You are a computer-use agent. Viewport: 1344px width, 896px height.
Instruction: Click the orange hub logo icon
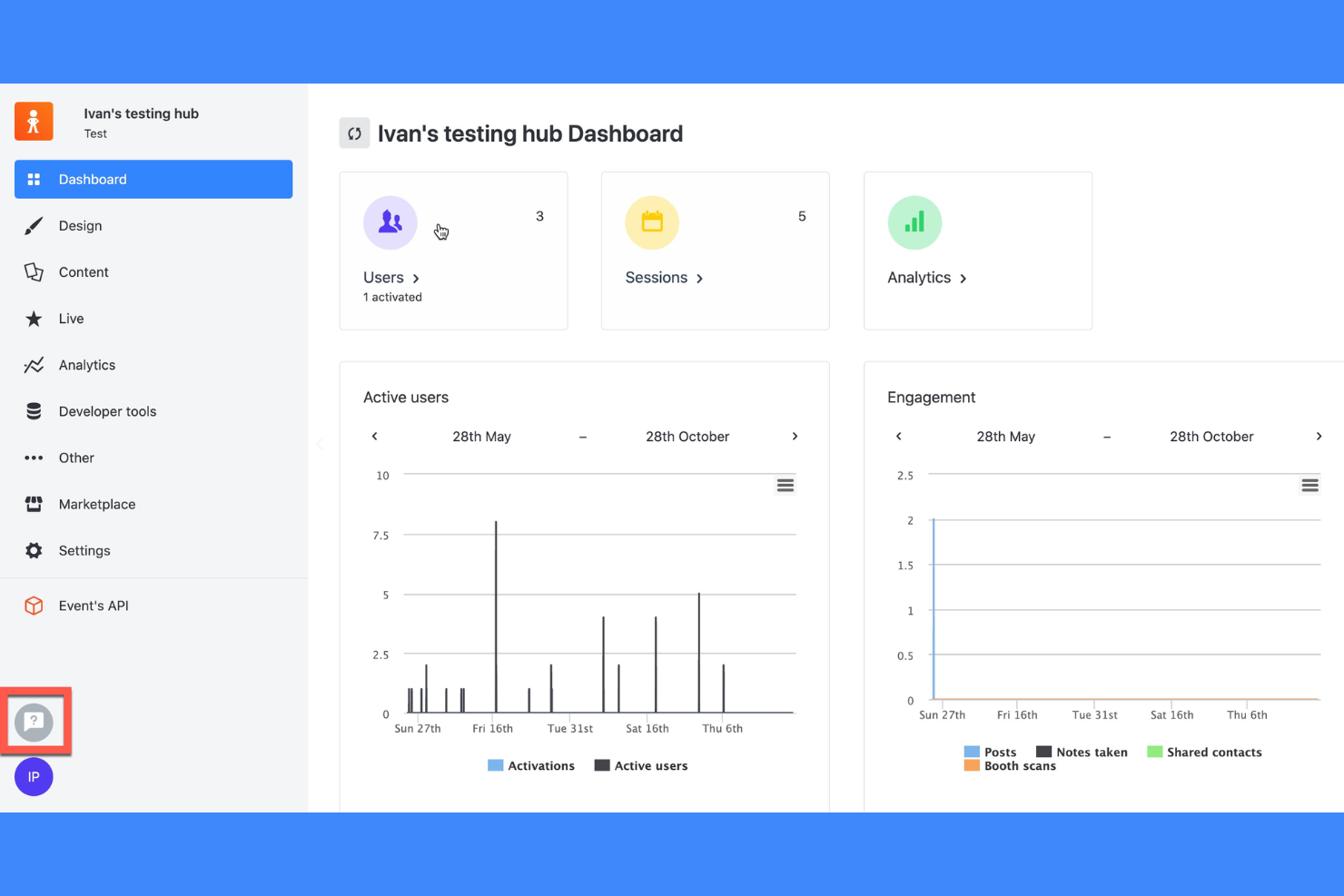coord(34,122)
